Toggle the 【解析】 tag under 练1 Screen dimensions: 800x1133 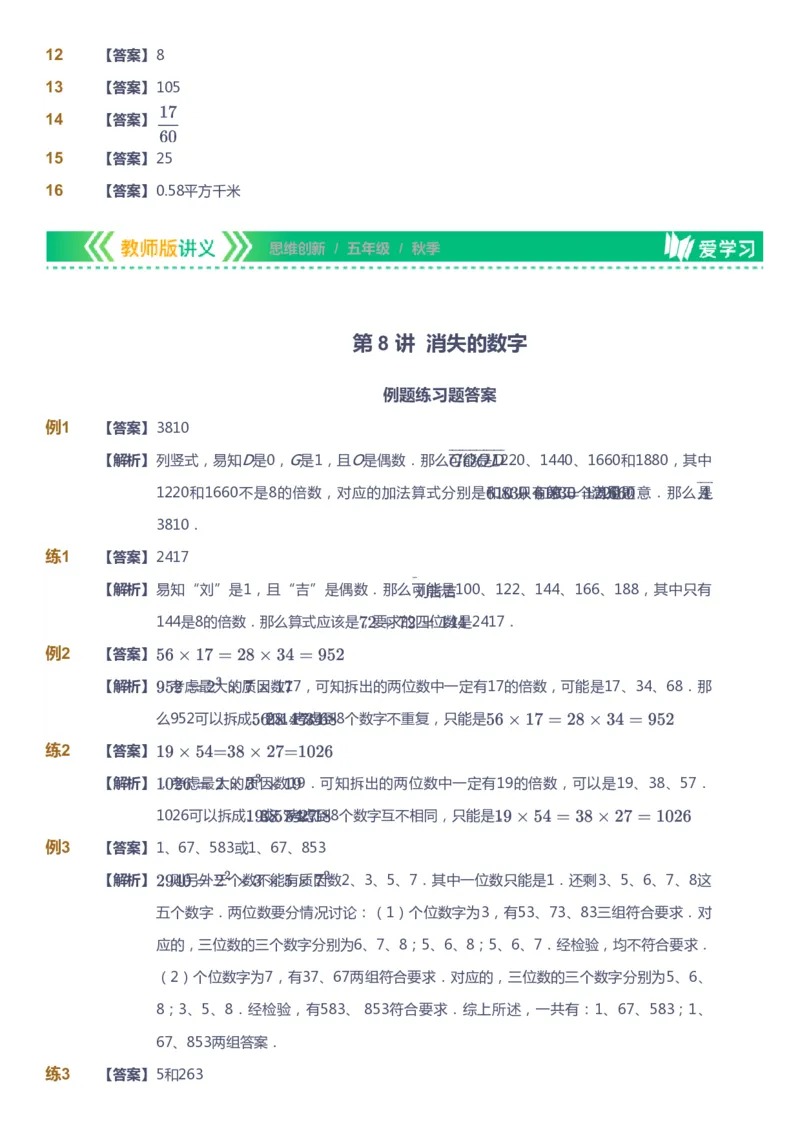click(124, 588)
